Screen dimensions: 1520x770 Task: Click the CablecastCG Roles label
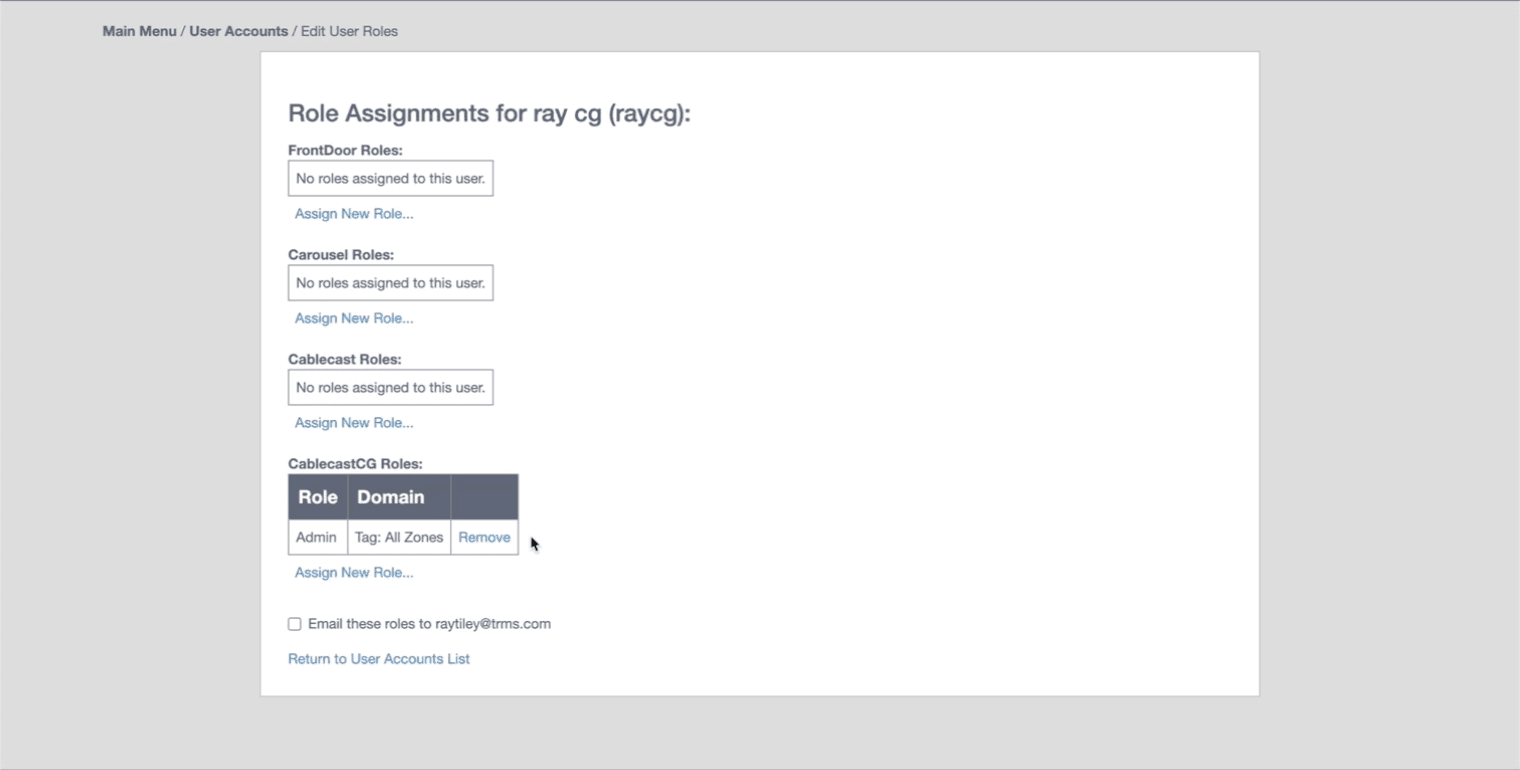point(355,464)
